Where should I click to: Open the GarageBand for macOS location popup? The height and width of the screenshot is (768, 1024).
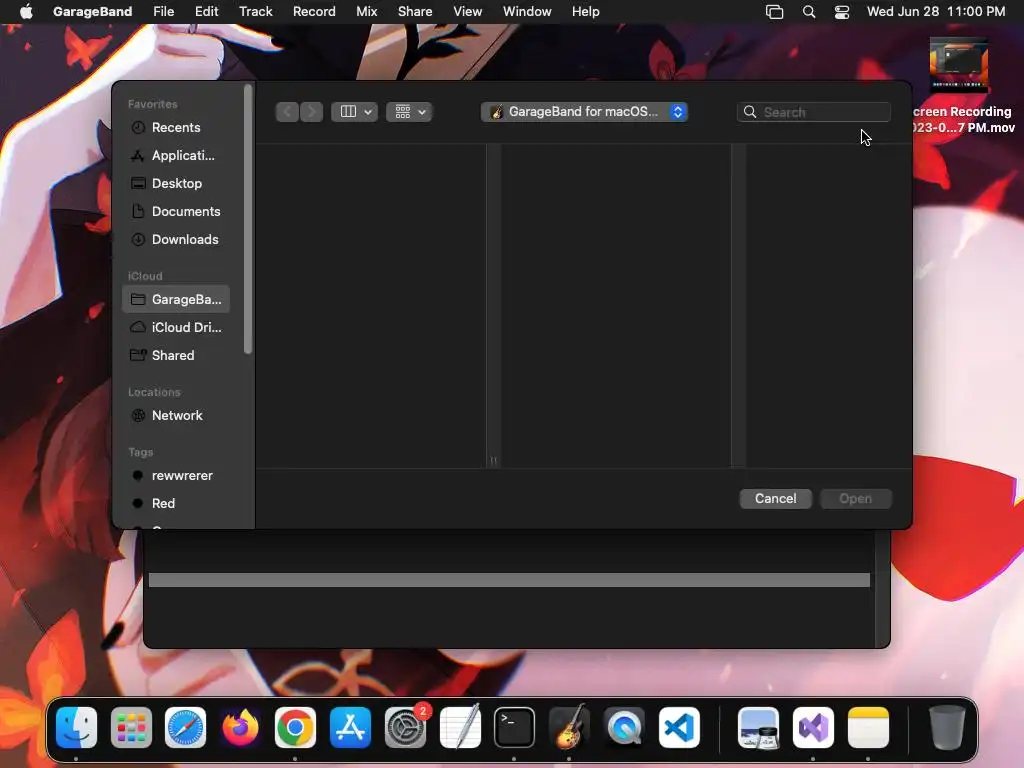coord(584,112)
